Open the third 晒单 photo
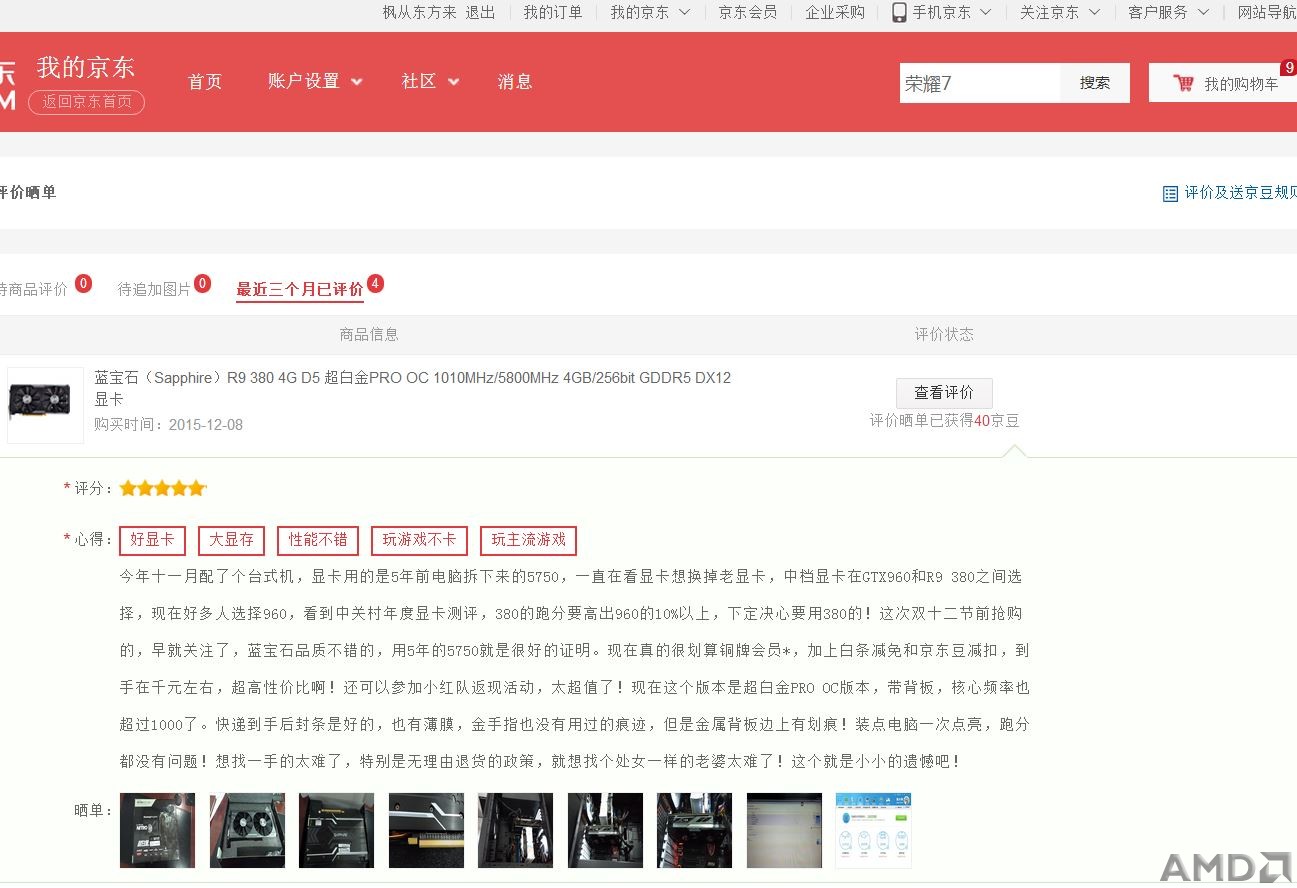Screen dimensions: 1297x888 tap(336, 830)
